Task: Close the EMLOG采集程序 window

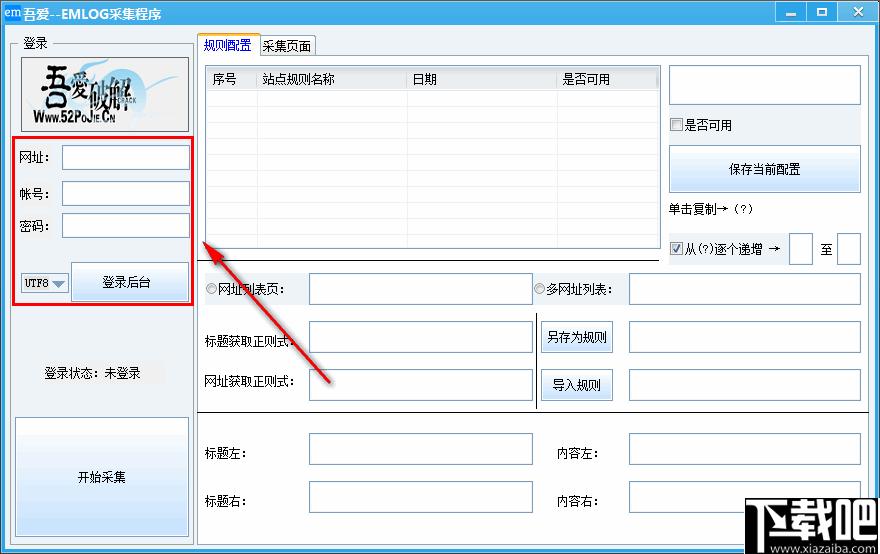Action: pos(858,12)
